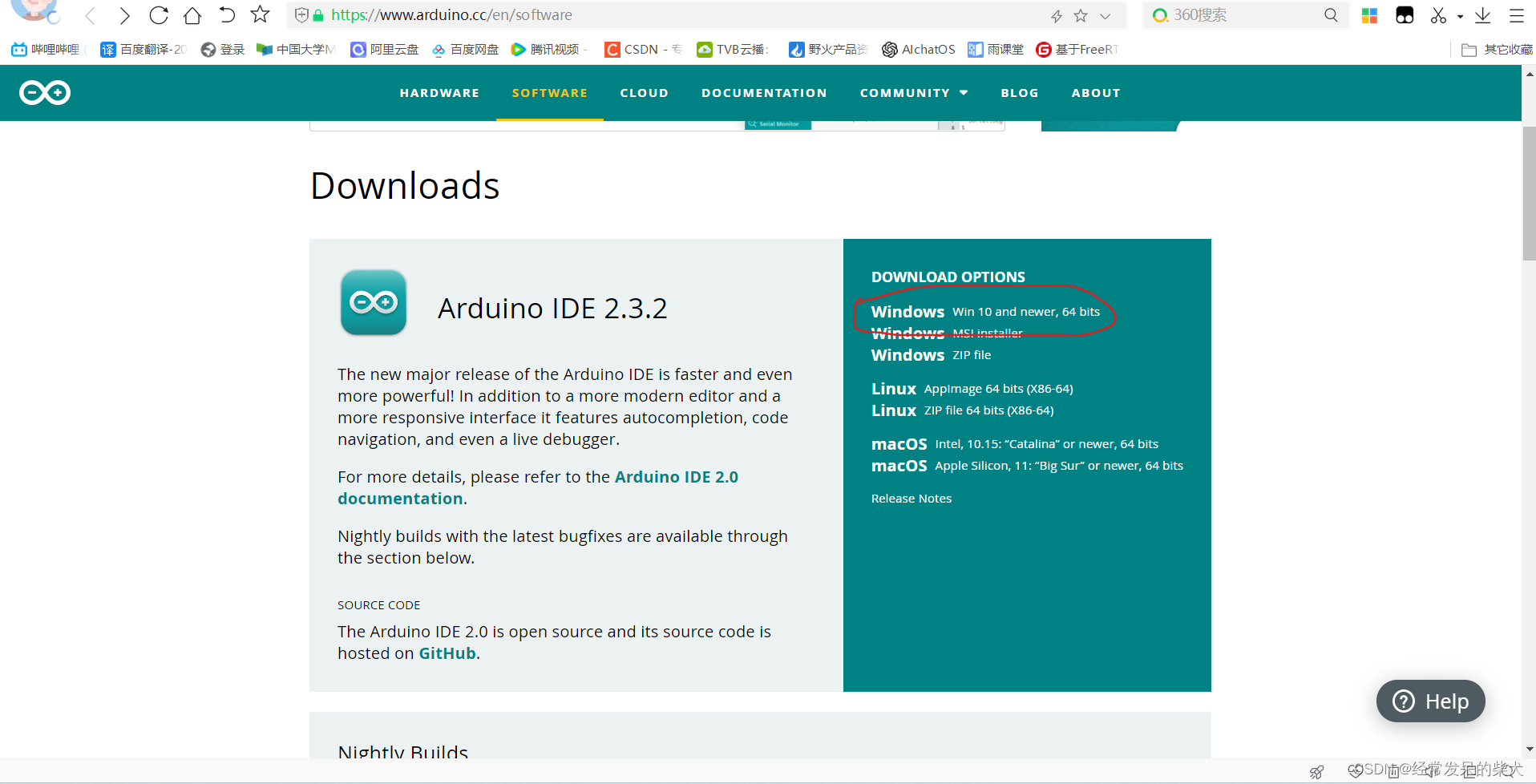The image size is (1536, 784).
Task: Download macOS Apple Silicon version
Action: [x=1027, y=466]
